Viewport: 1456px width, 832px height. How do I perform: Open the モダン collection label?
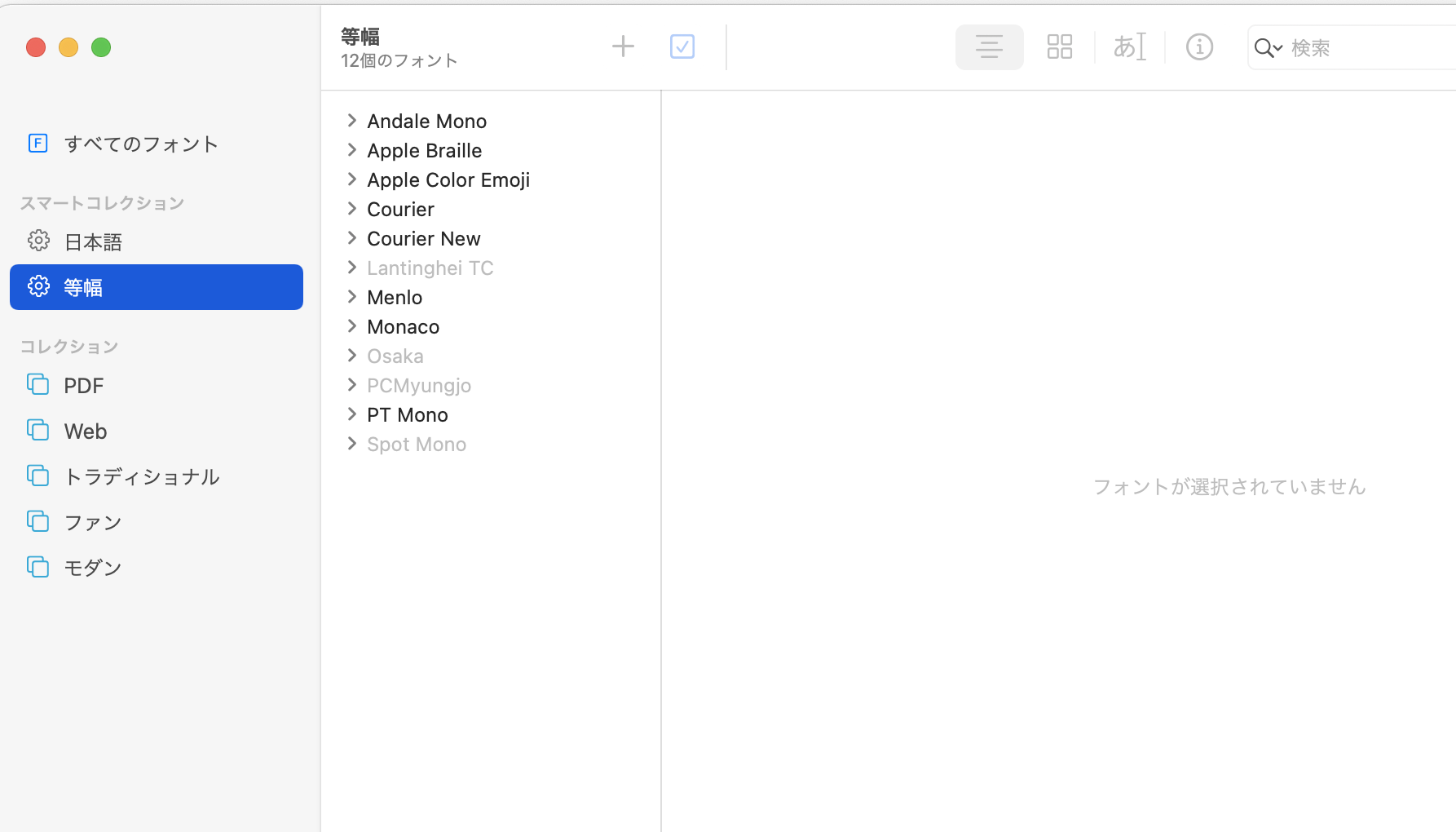pyautogui.click(x=93, y=569)
